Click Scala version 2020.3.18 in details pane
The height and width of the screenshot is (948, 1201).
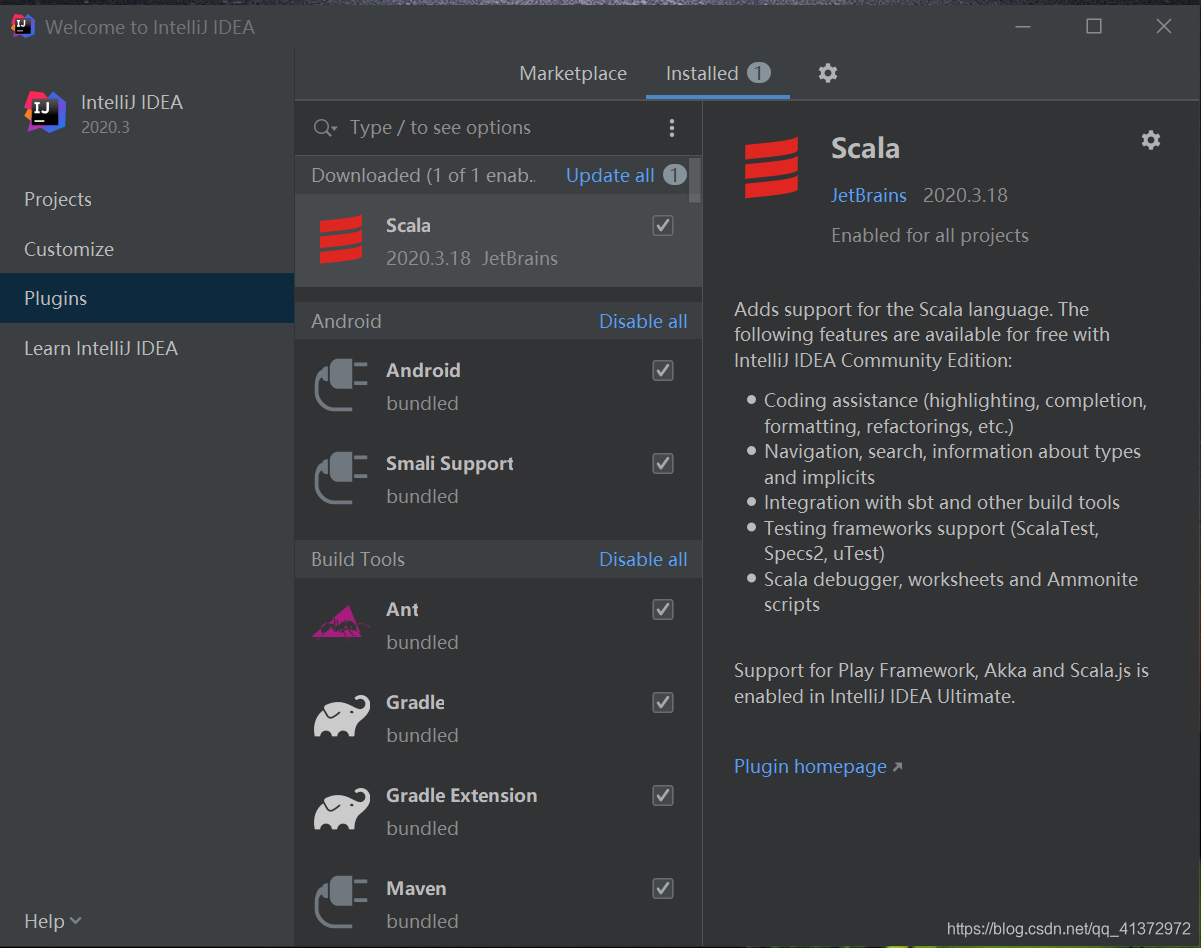pos(965,195)
